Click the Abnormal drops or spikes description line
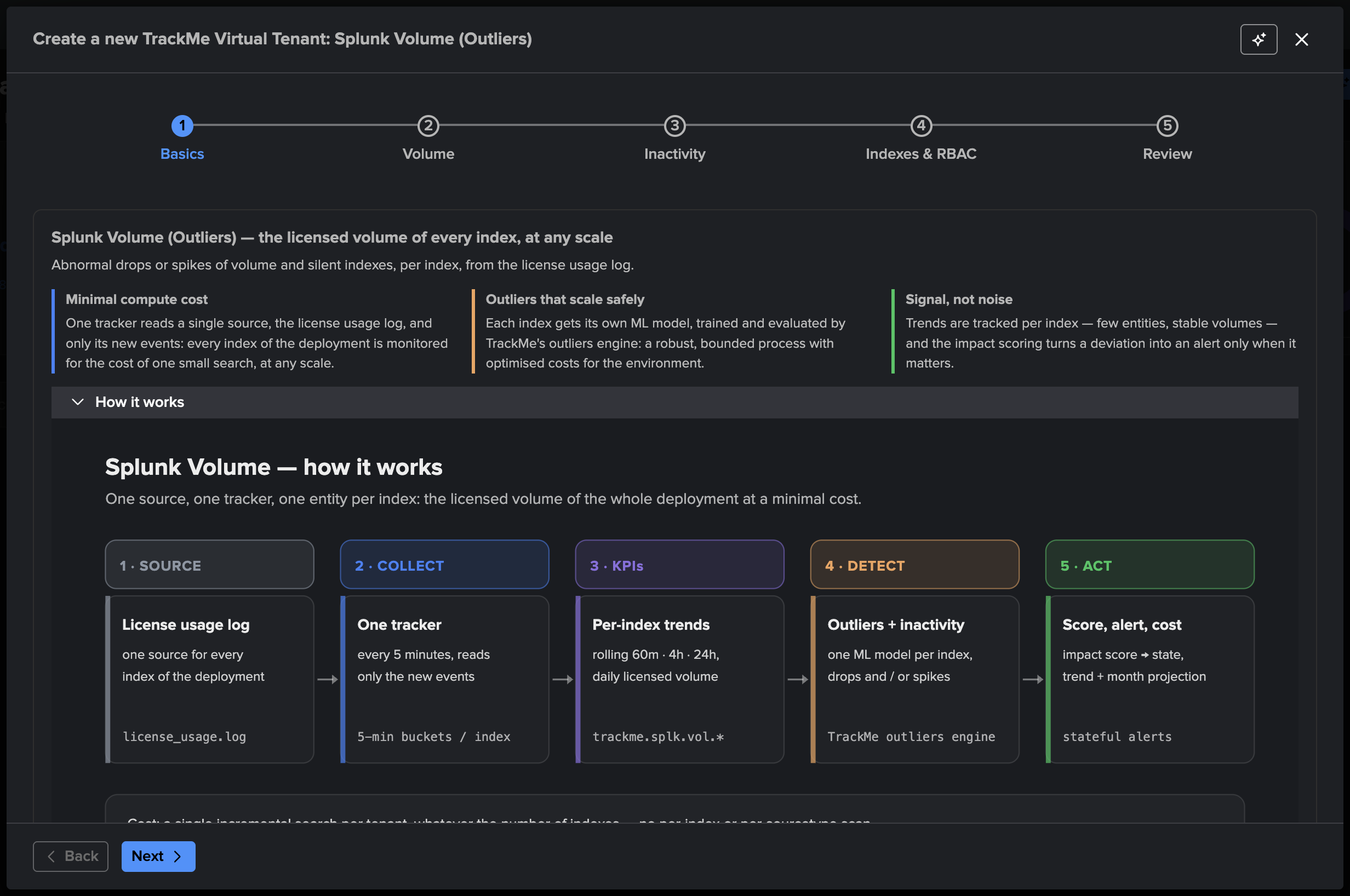 click(x=342, y=265)
